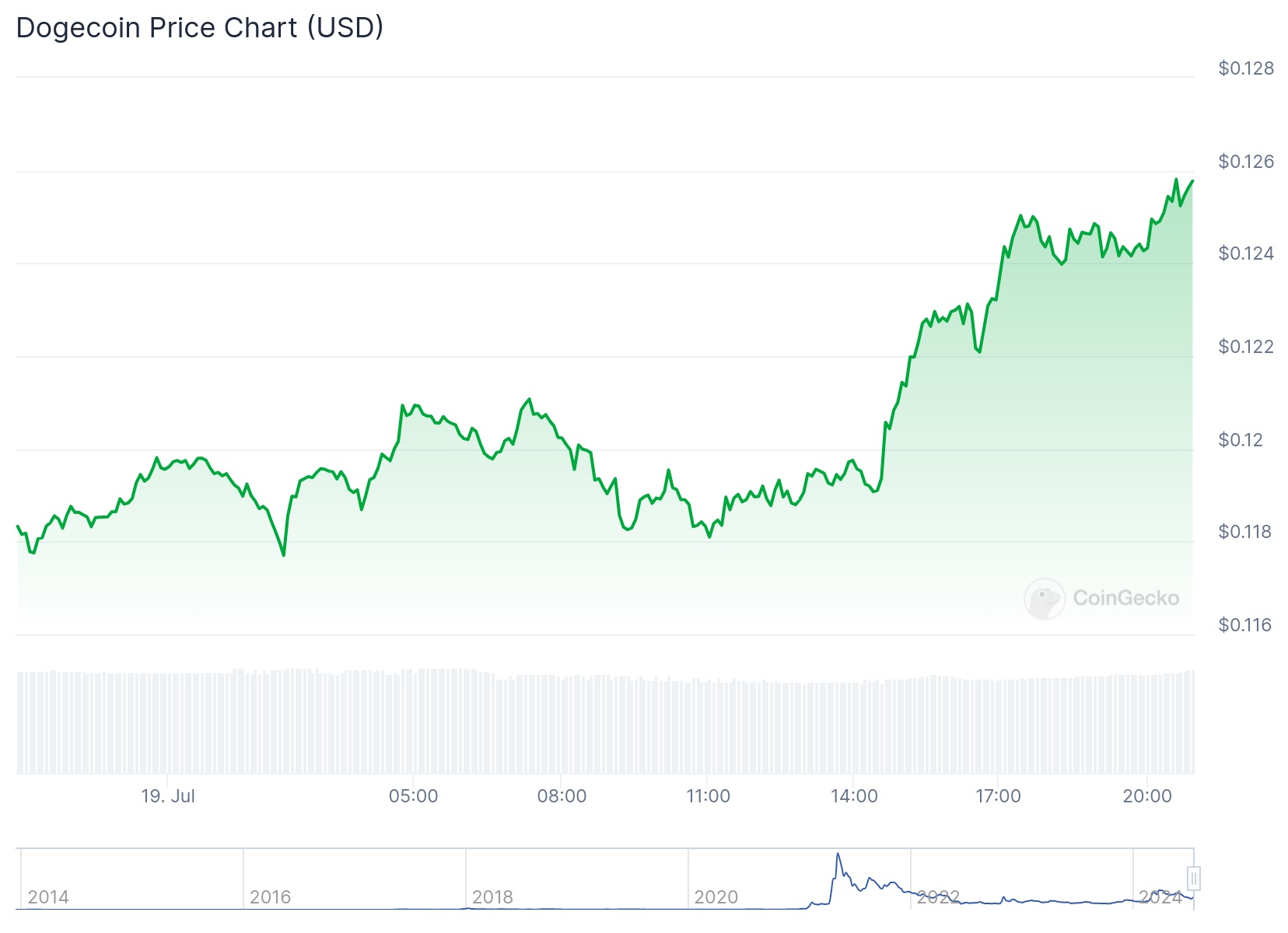Image resolution: width=1288 pixels, height=933 pixels.
Task: Click the $0.116 price axis label
Action: [x=1244, y=624]
